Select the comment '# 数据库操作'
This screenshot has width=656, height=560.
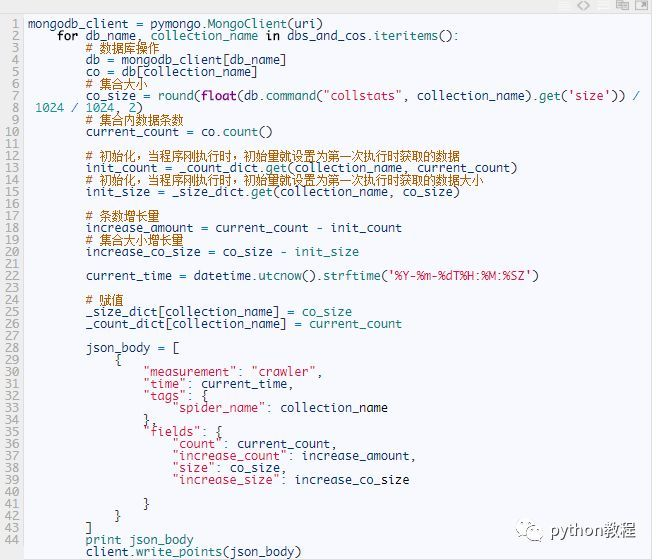pyautogui.click(x=123, y=48)
